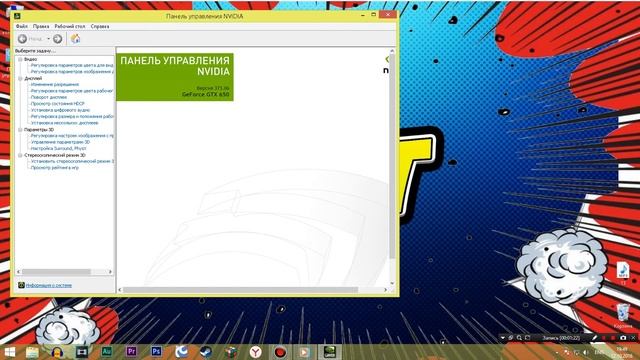Screen dimensions: 640x360
Task: Click the task tree horizontal scrollbar thumb
Action: (56, 271)
